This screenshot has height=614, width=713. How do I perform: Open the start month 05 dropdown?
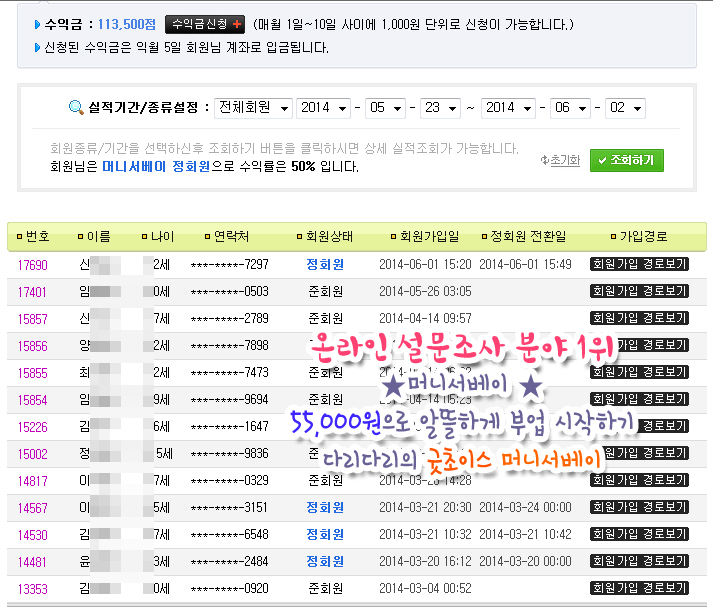[x=385, y=108]
